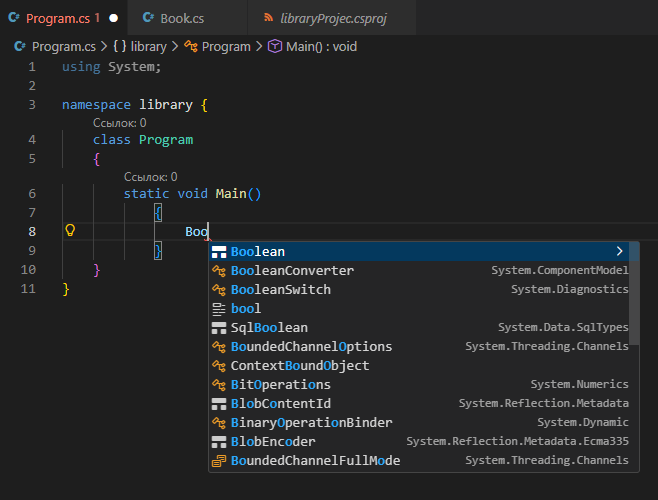Click the SqlBoolean struct icon

point(219,328)
